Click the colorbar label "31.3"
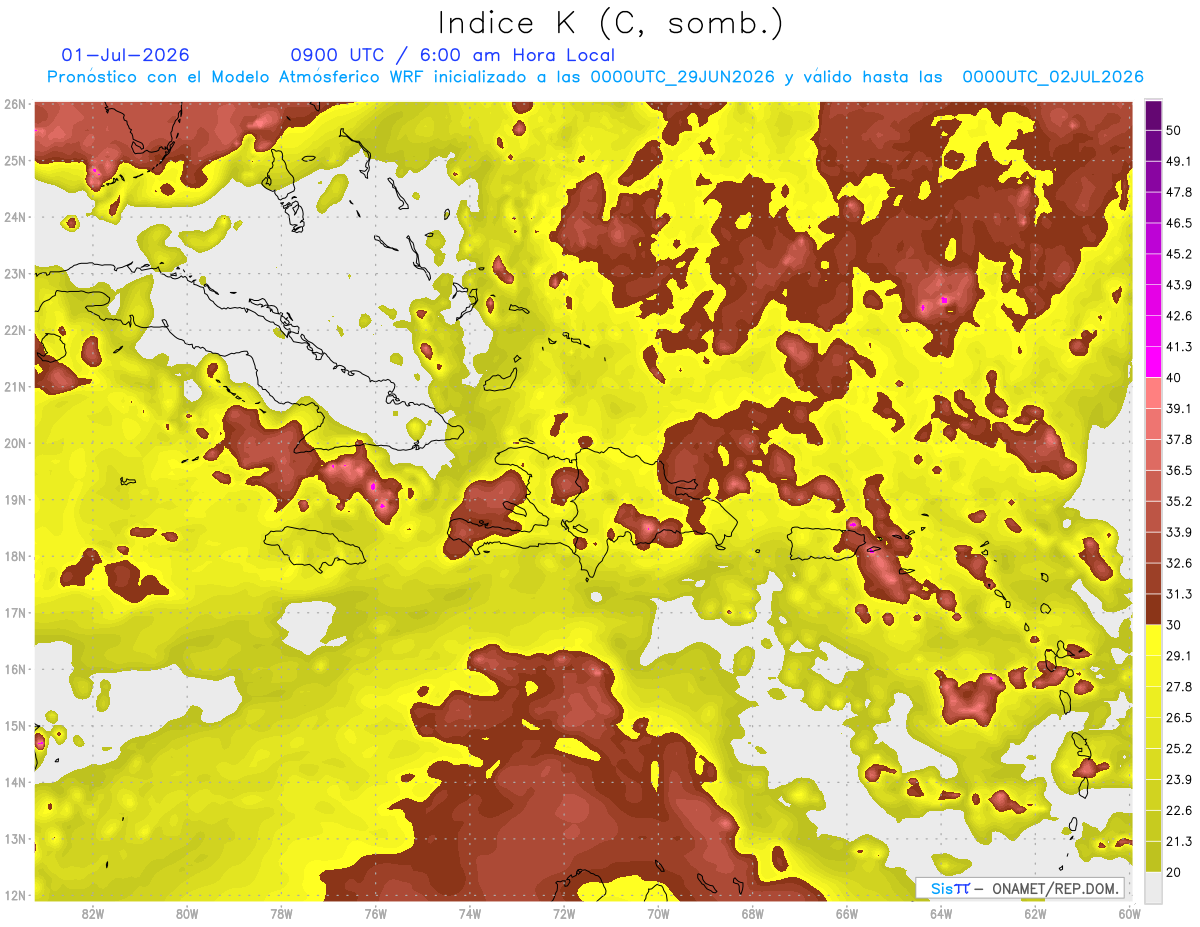Screen dimensions: 1200x927 click(x=1177, y=594)
